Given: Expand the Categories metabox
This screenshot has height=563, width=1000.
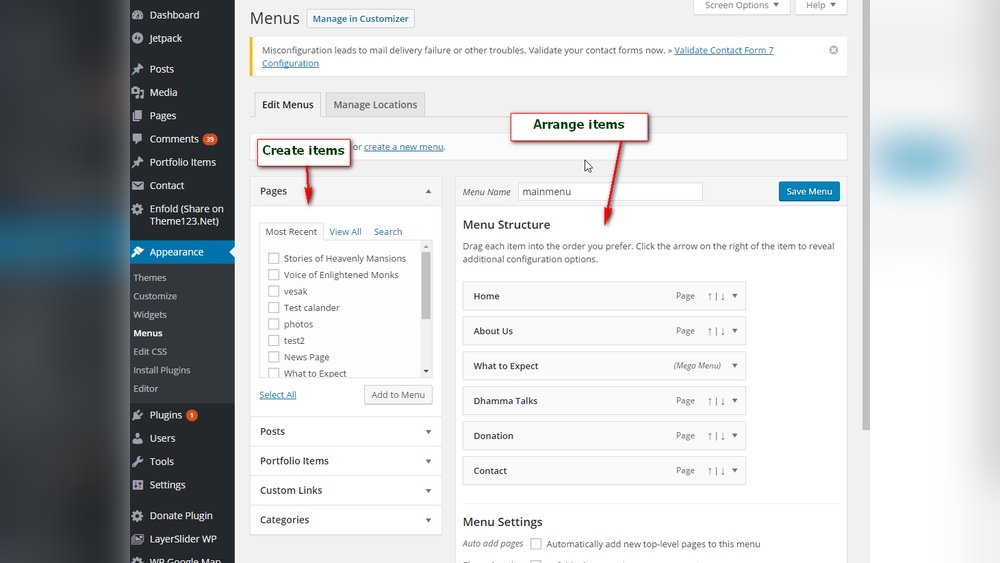Looking at the screenshot, I should tap(428, 520).
